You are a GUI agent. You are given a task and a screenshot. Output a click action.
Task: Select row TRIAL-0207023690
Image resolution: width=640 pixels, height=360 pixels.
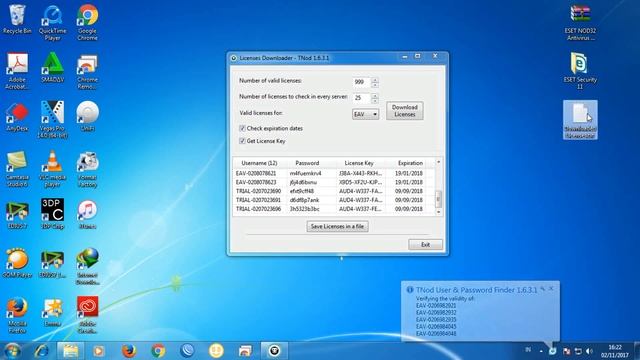click(334, 191)
